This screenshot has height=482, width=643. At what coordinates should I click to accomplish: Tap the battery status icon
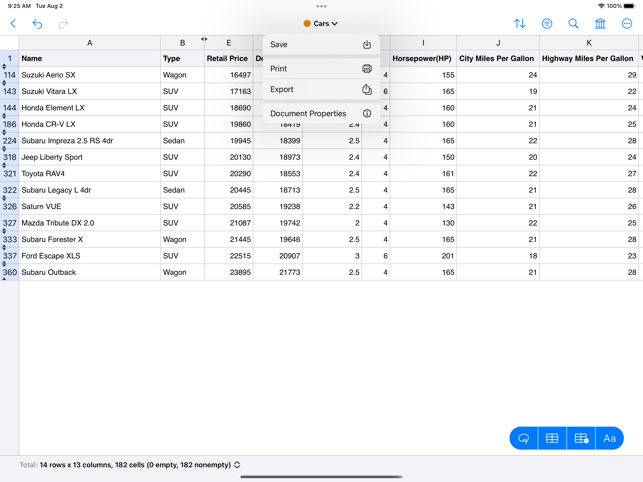(629, 6)
